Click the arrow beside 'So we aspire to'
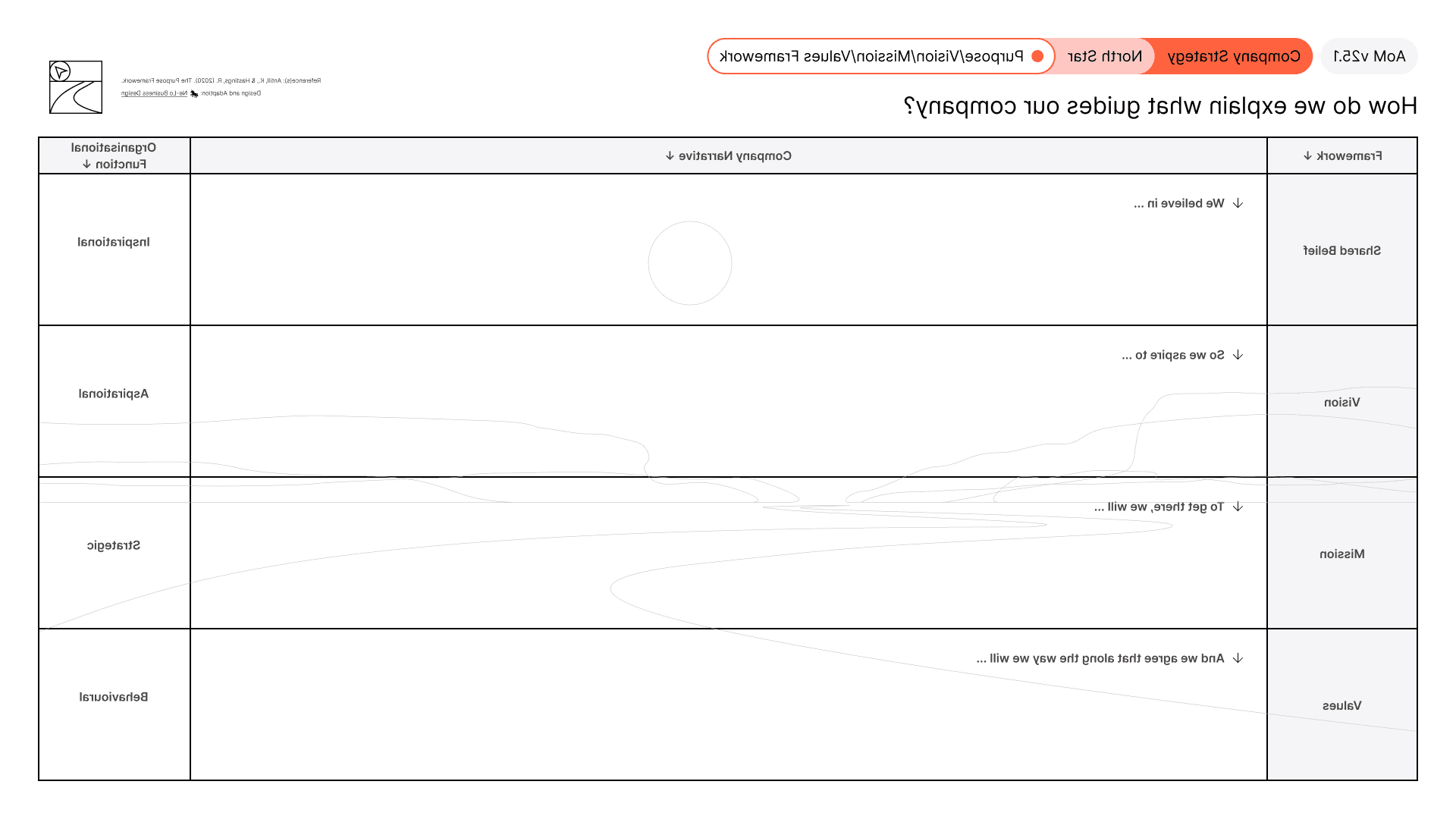This screenshot has width=1456, height=819. [1238, 355]
